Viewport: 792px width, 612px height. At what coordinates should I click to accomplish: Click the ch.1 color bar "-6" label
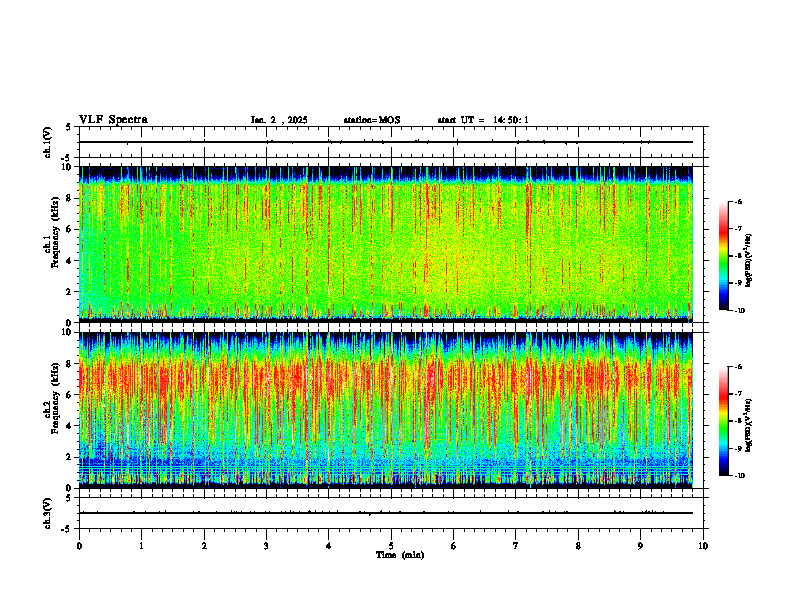click(738, 201)
